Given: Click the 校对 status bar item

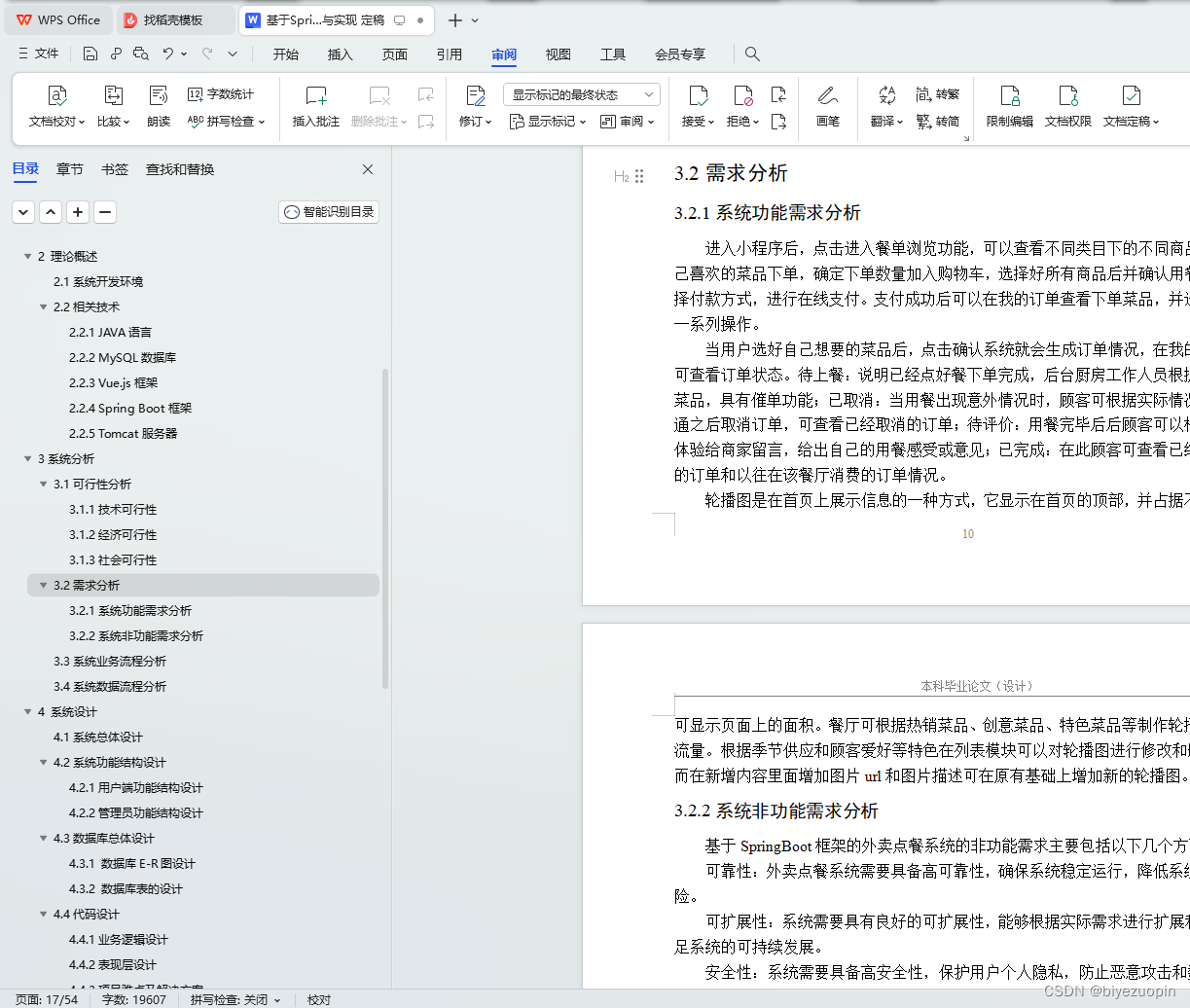Looking at the screenshot, I should (x=319, y=999).
